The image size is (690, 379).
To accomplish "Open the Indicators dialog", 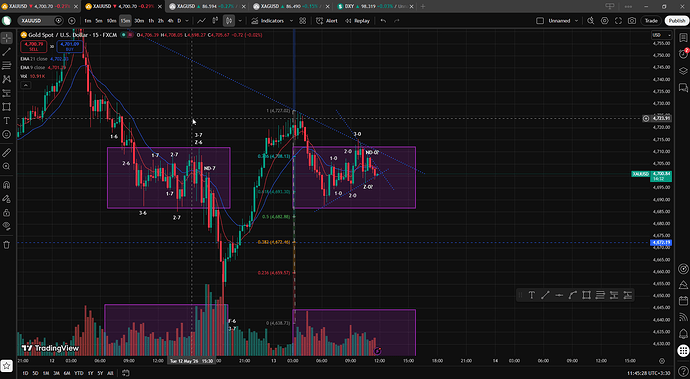I will (268, 21).
